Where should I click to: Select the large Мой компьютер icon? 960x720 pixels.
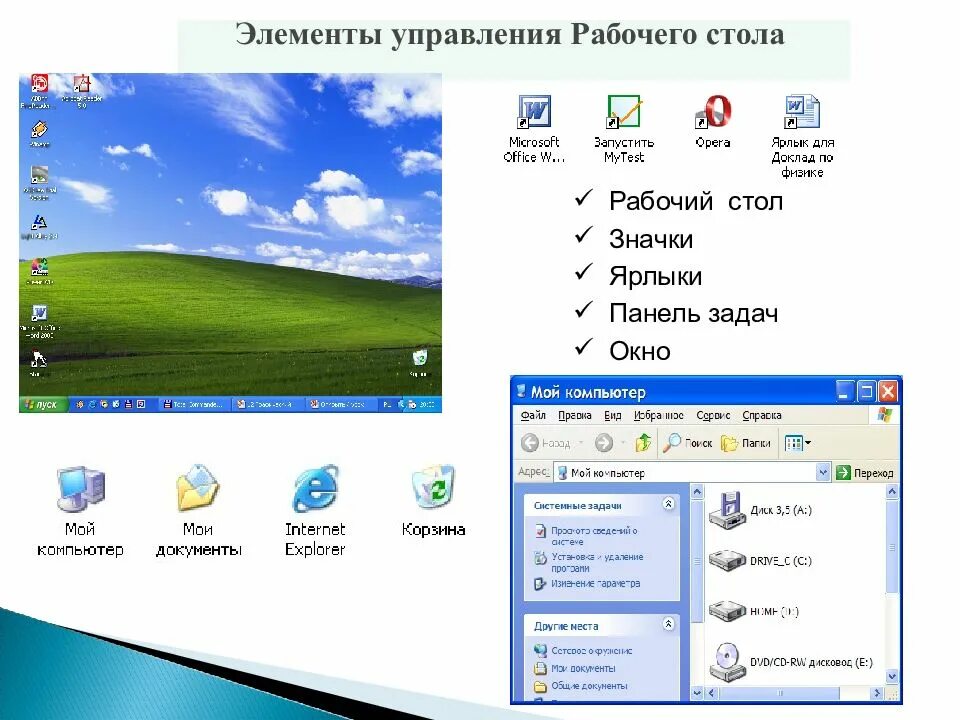pos(80,489)
